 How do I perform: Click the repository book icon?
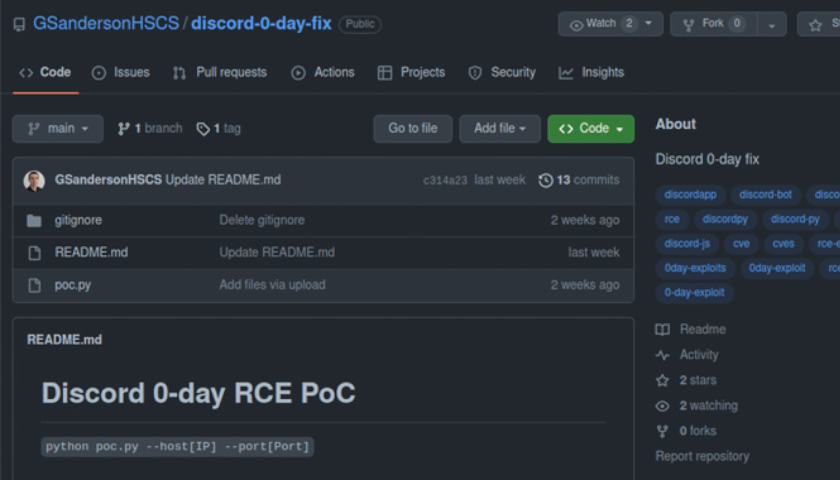coord(19,25)
